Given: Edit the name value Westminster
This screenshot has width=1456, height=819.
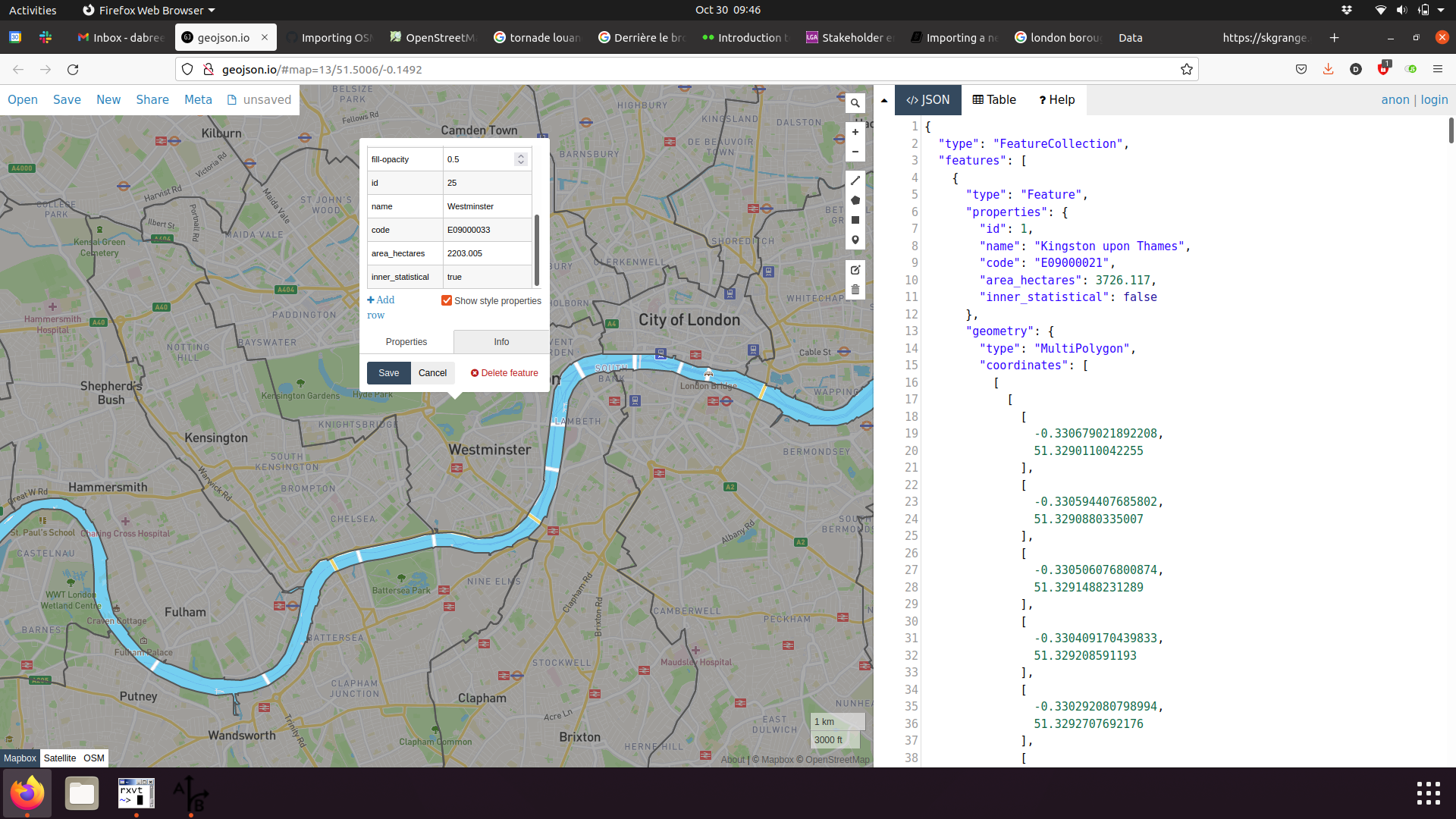Looking at the screenshot, I should coord(487,206).
